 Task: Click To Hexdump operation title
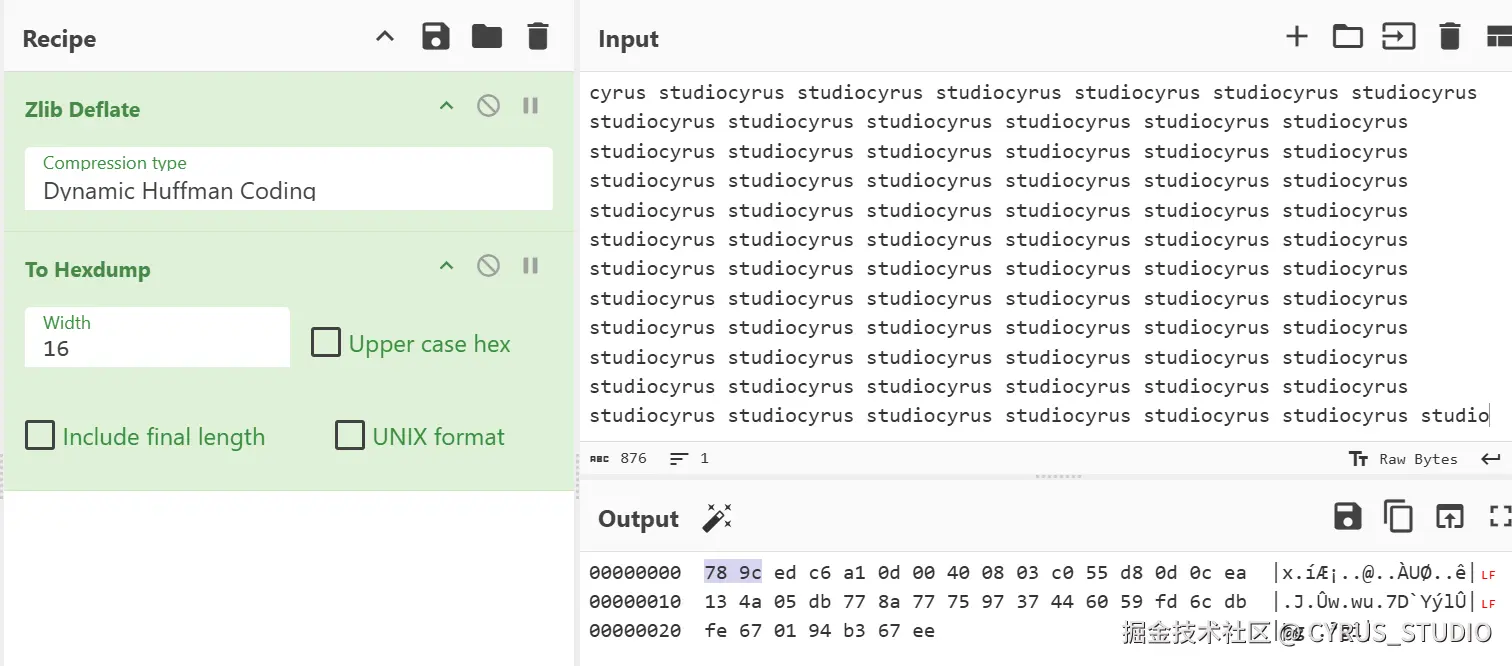(x=87, y=270)
